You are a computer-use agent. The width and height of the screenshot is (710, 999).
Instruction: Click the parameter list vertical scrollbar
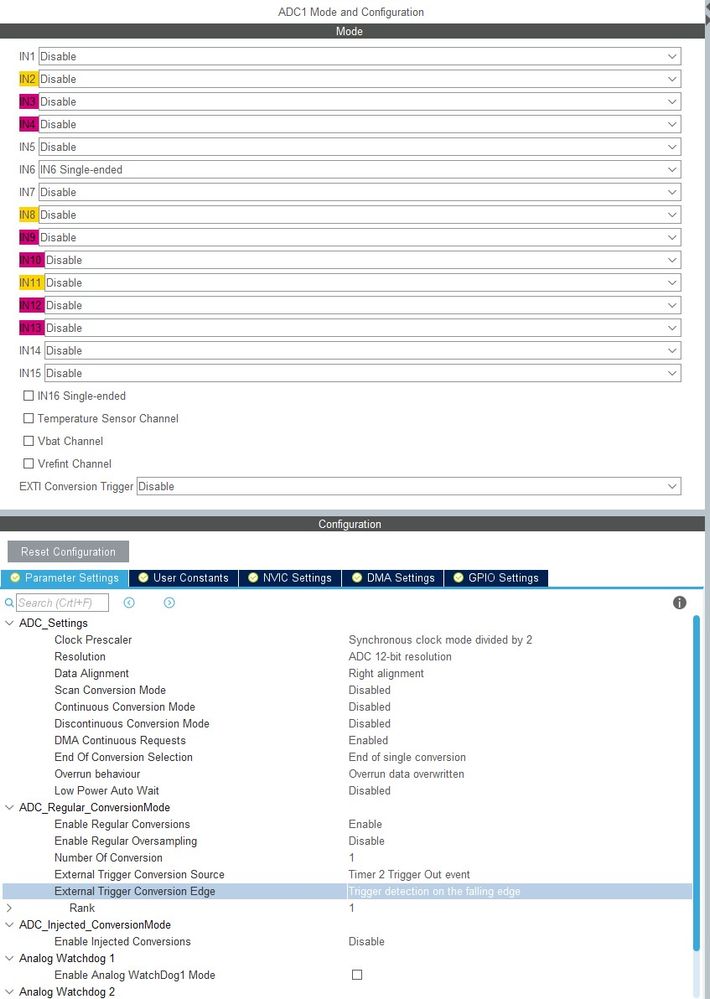[696, 784]
